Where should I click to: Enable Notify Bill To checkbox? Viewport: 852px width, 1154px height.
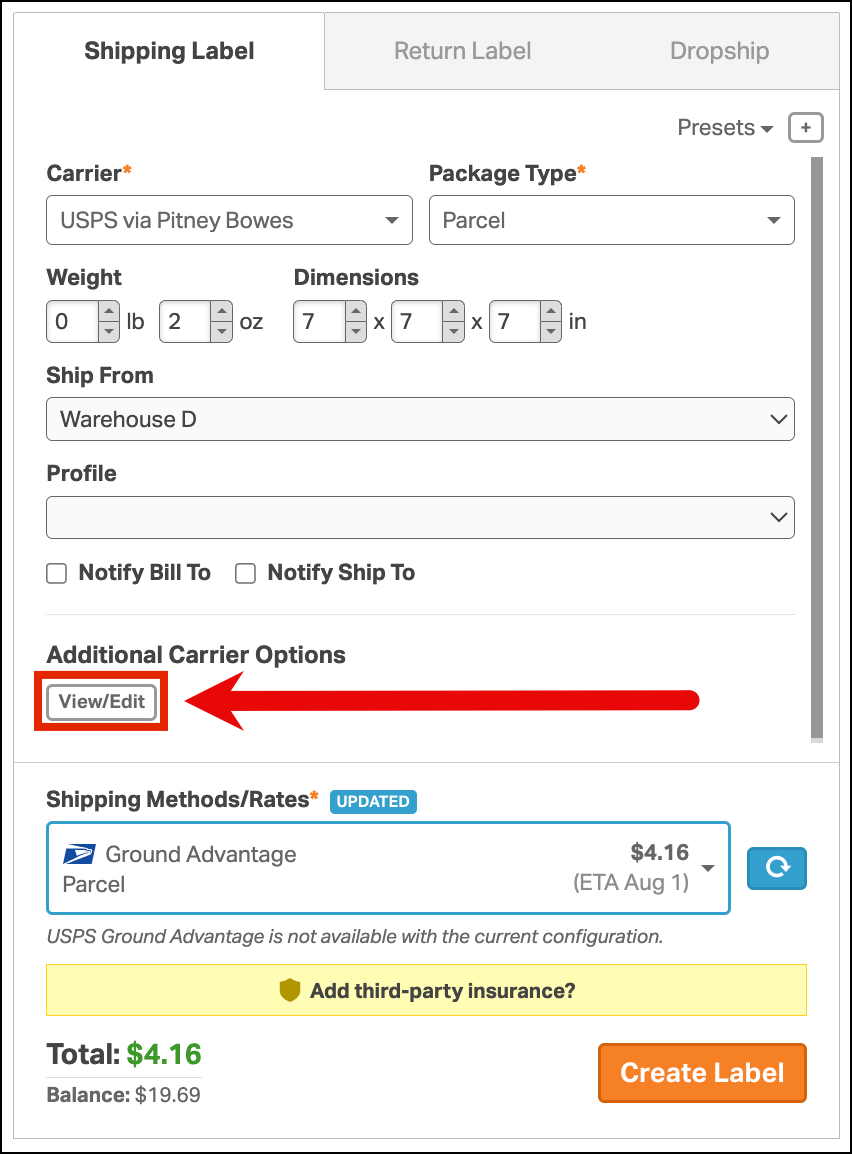57,573
